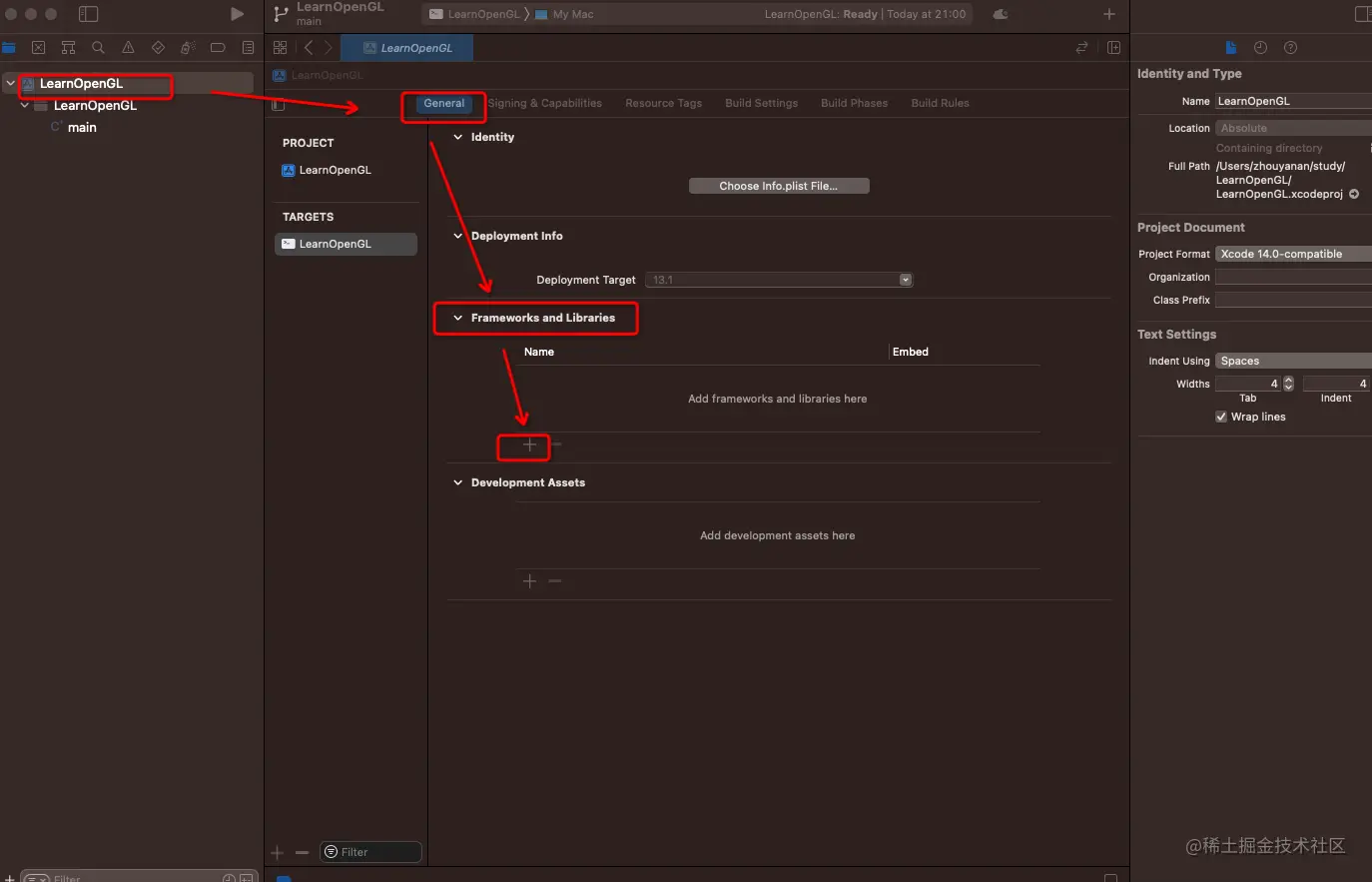The height and width of the screenshot is (882, 1372).
Task: Choose the My Mac run destination
Action: pyautogui.click(x=565, y=14)
